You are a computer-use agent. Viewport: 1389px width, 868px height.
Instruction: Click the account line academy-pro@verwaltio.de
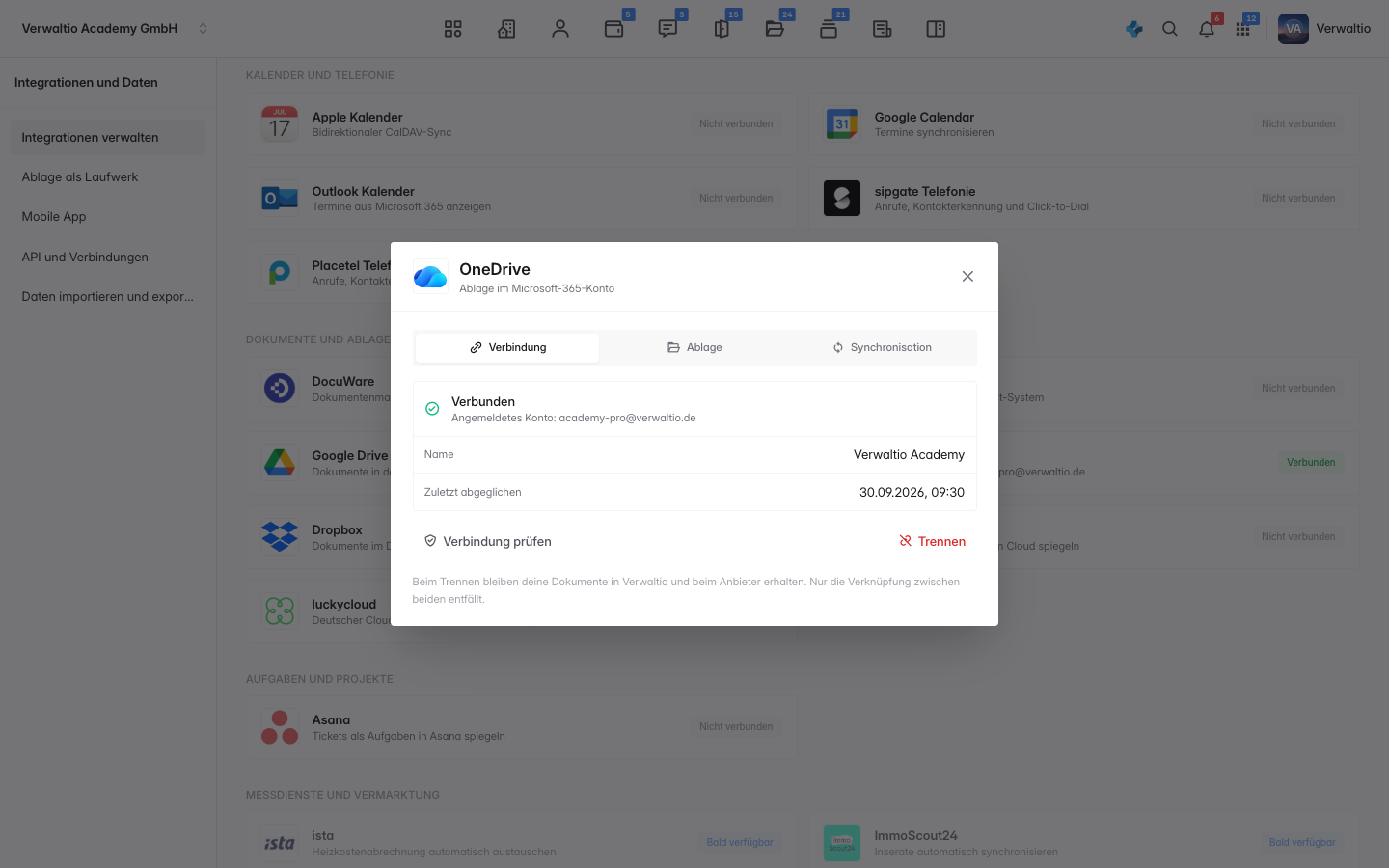tap(573, 418)
